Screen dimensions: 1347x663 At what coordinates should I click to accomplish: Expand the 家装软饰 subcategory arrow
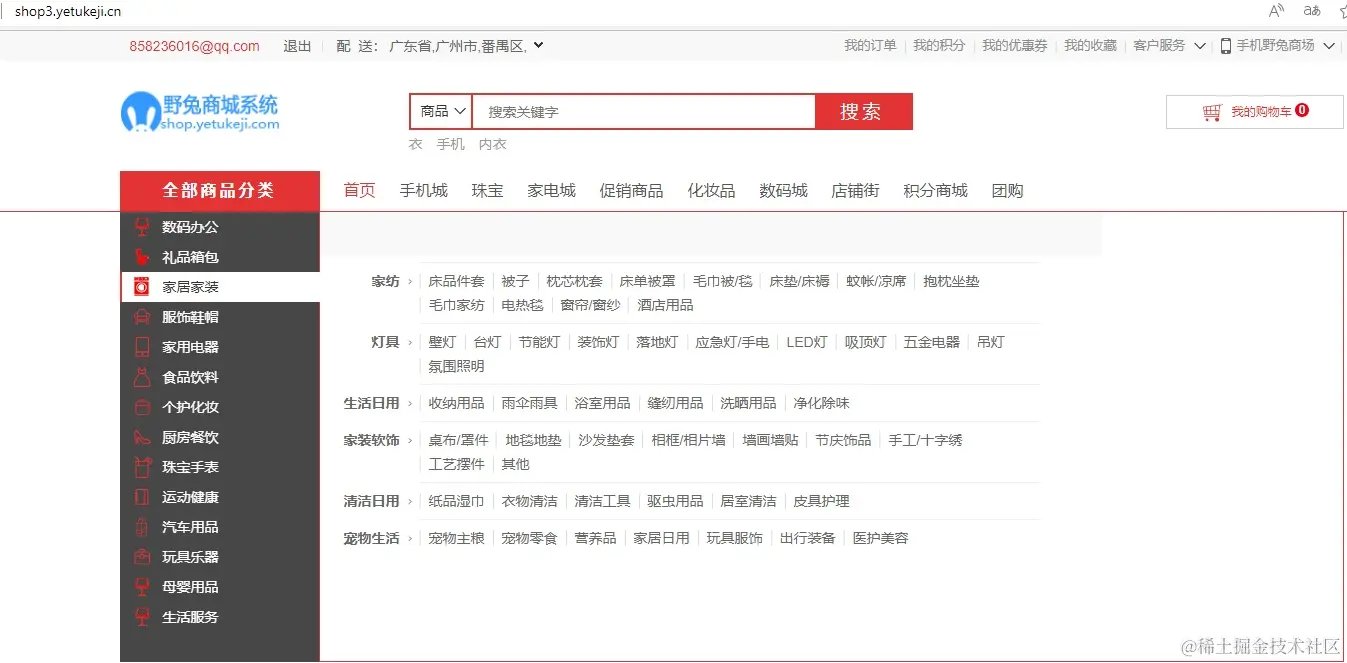pyautogui.click(x=410, y=441)
